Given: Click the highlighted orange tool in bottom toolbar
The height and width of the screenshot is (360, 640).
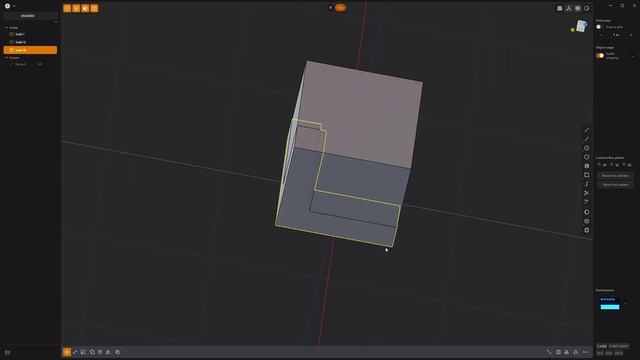Looking at the screenshot, I should tap(67, 352).
